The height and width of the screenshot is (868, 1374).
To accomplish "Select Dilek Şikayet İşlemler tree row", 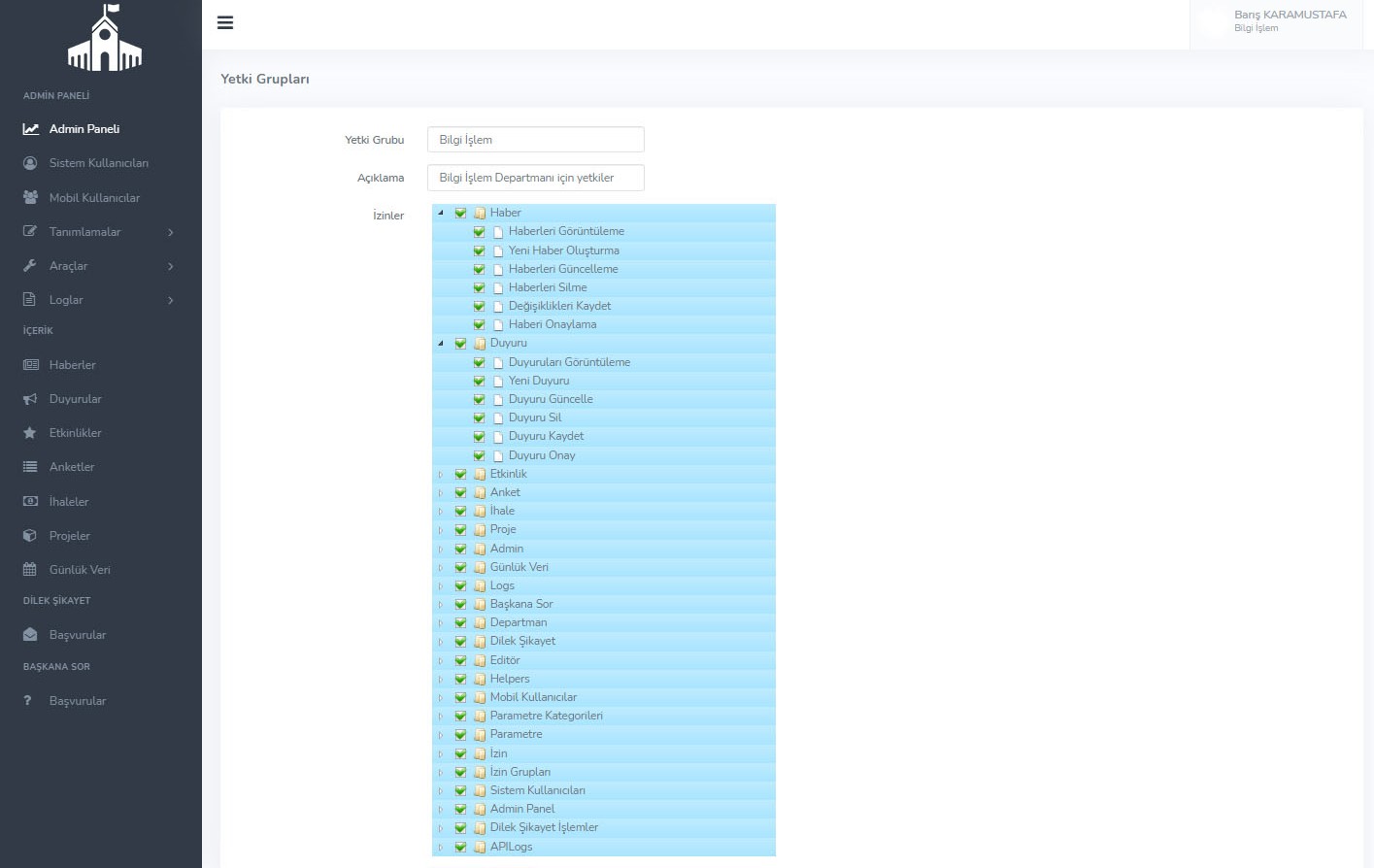I will (x=604, y=828).
